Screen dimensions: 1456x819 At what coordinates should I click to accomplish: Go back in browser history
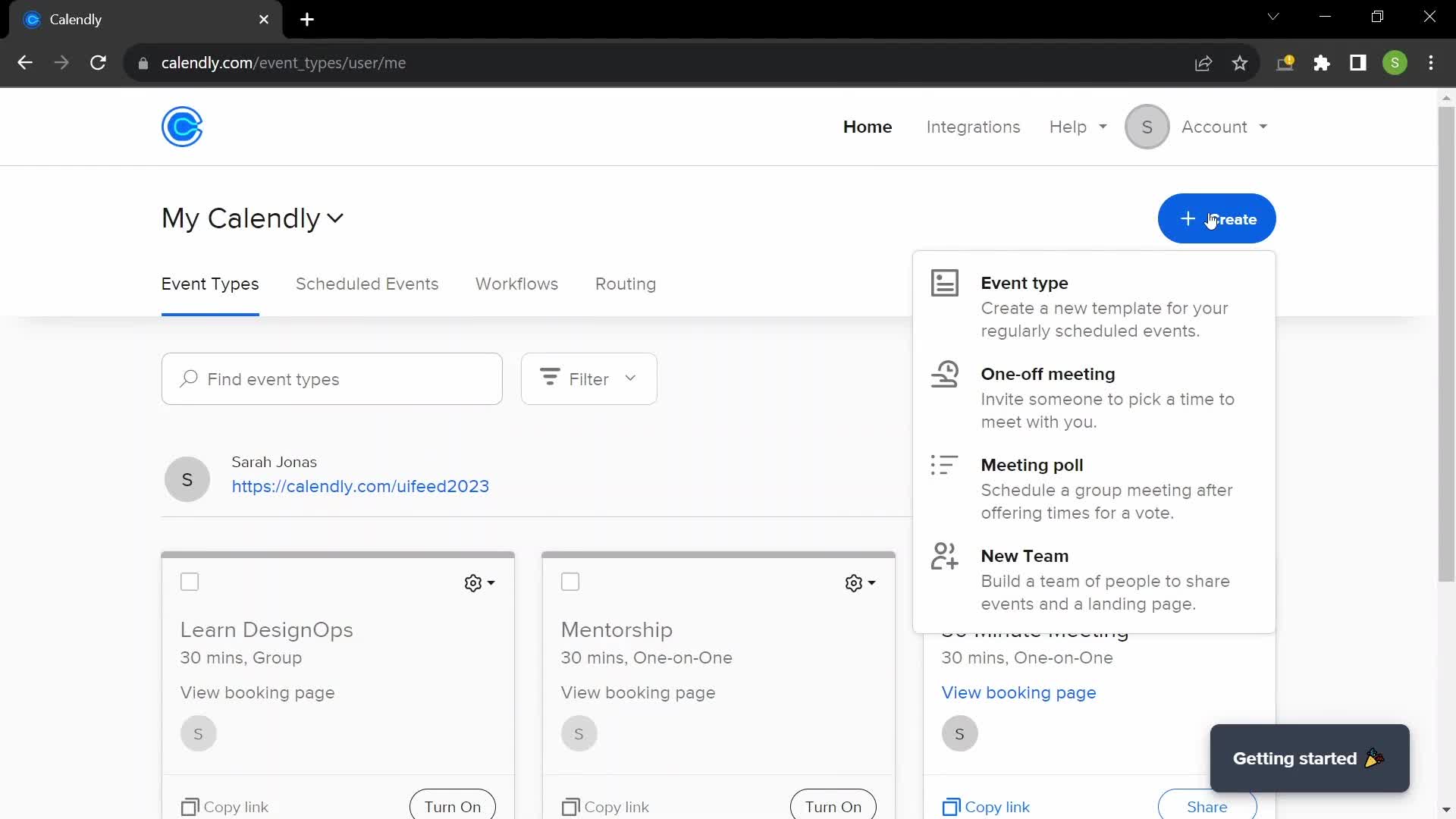pyautogui.click(x=25, y=63)
